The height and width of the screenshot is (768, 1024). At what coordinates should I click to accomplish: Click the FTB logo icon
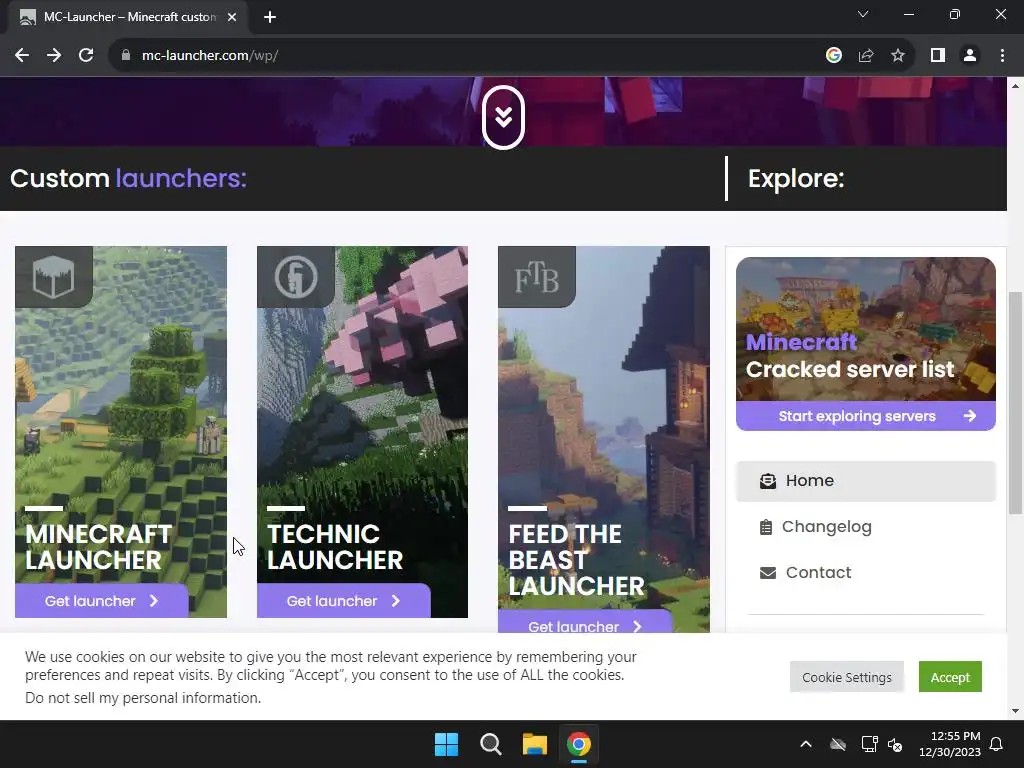(x=537, y=276)
